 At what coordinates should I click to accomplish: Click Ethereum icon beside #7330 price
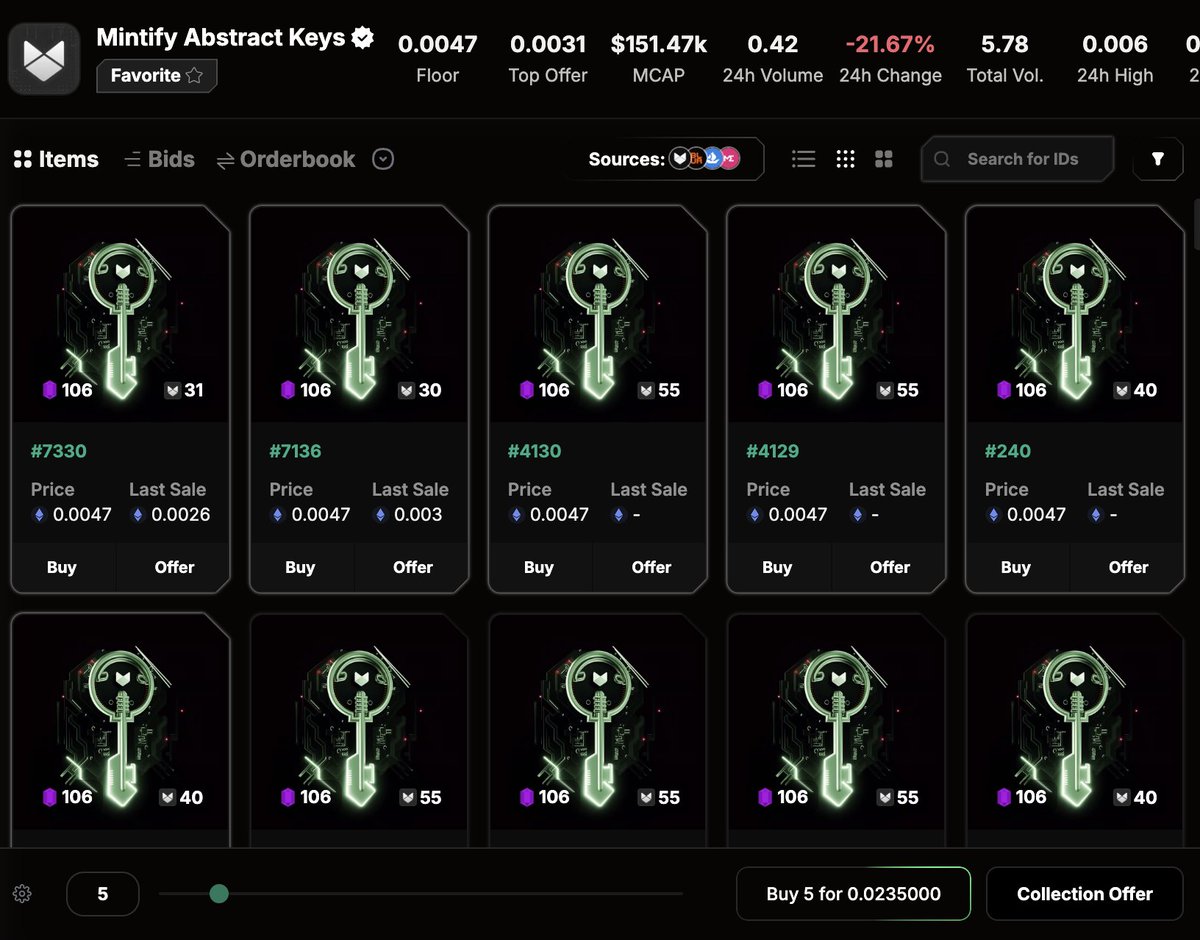40,515
